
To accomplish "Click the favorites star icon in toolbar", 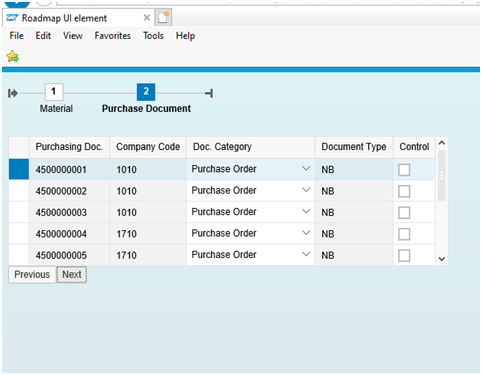I will pyautogui.click(x=13, y=56).
